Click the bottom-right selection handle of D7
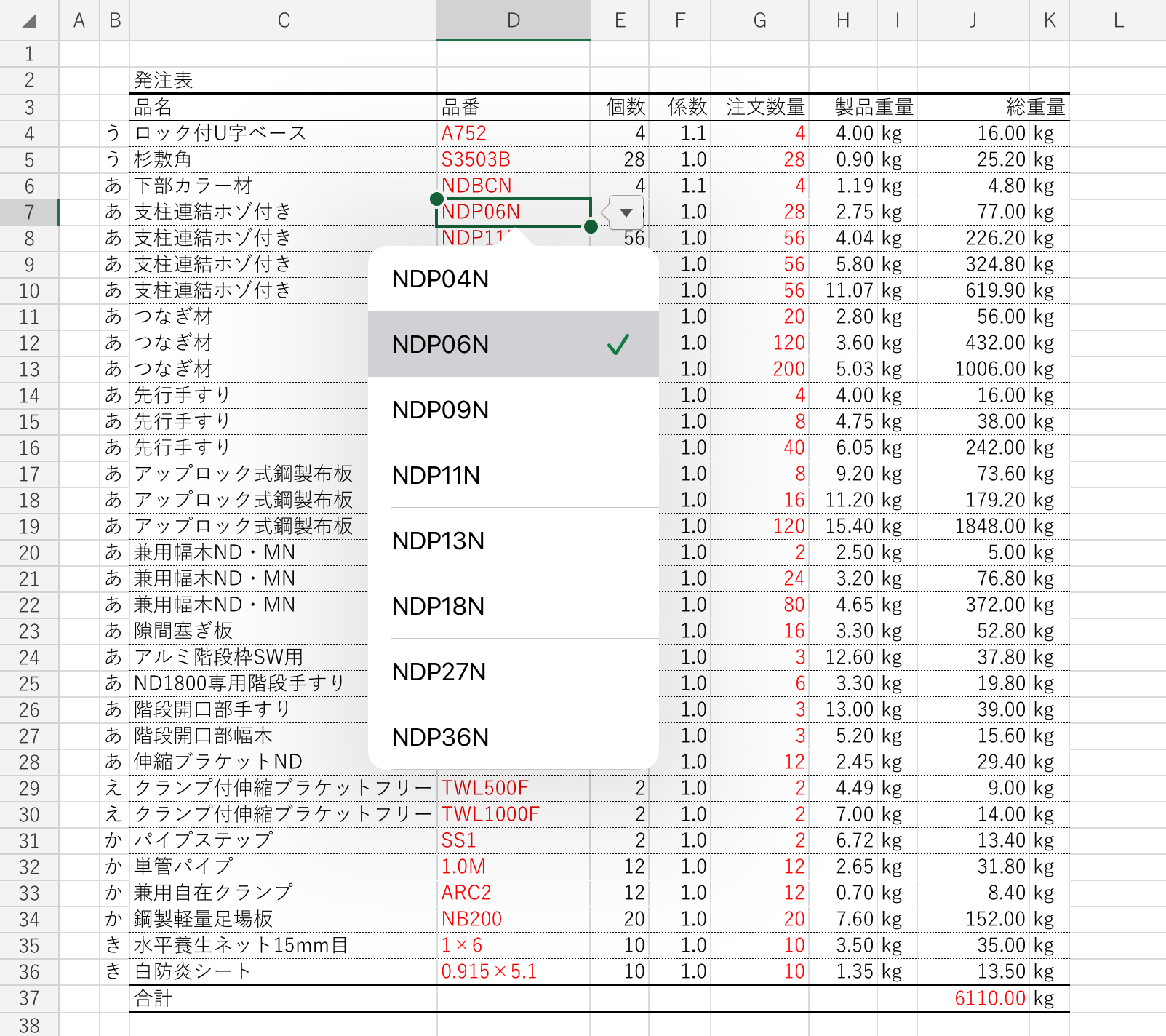The width and height of the screenshot is (1166, 1036). [x=591, y=227]
